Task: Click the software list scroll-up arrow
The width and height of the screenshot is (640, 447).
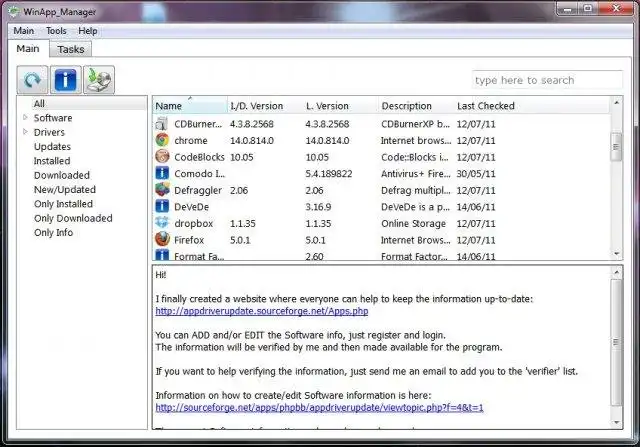Action: pos(616,103)
